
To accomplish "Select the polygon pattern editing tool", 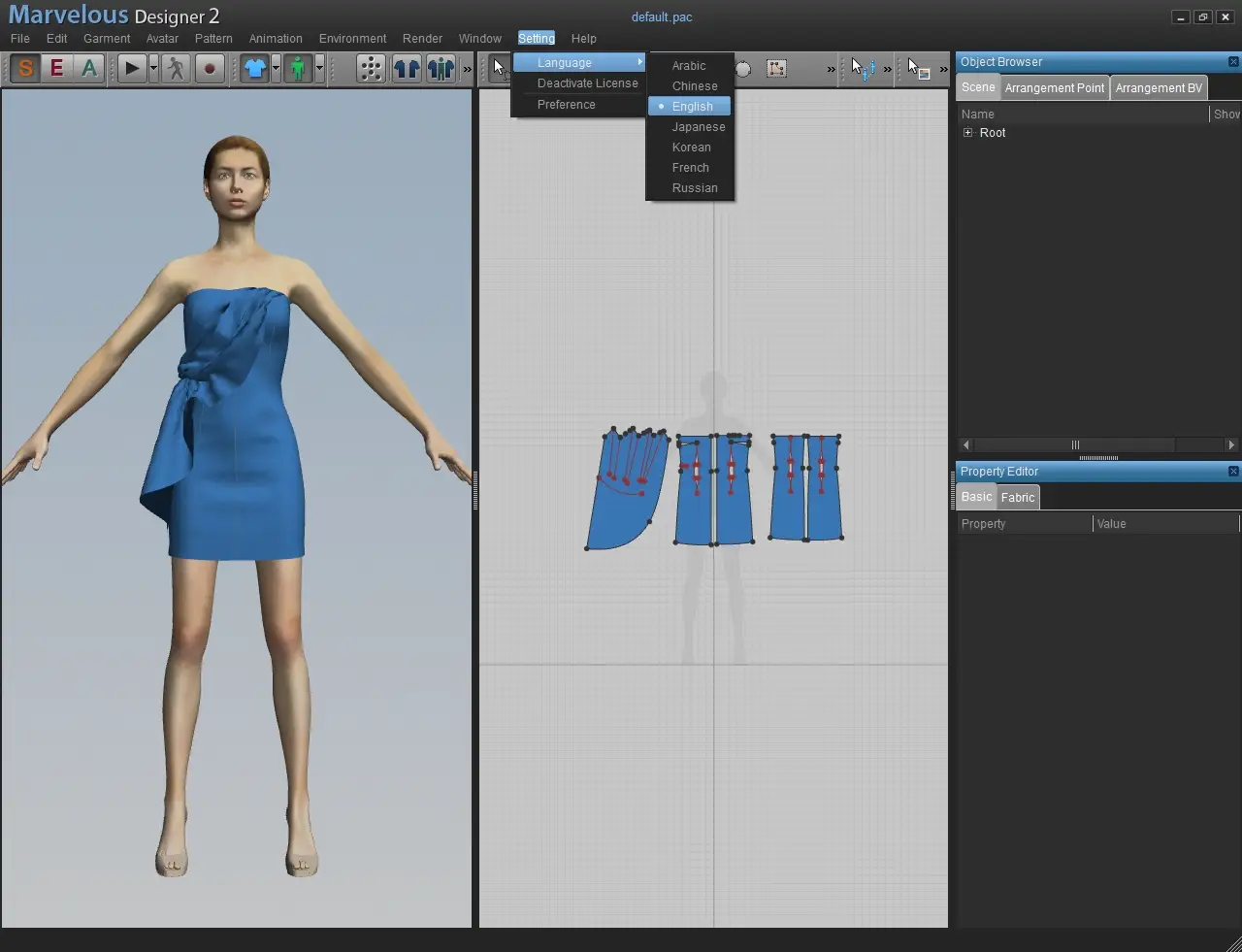I will [776, 68].
